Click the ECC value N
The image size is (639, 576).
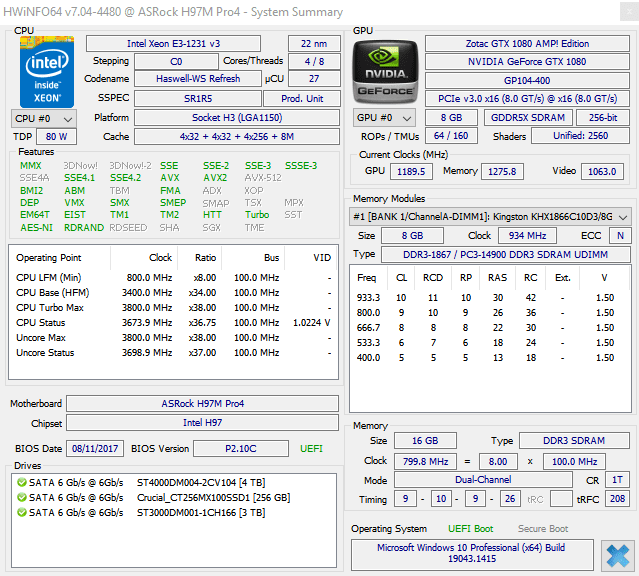tap(620, 236)
